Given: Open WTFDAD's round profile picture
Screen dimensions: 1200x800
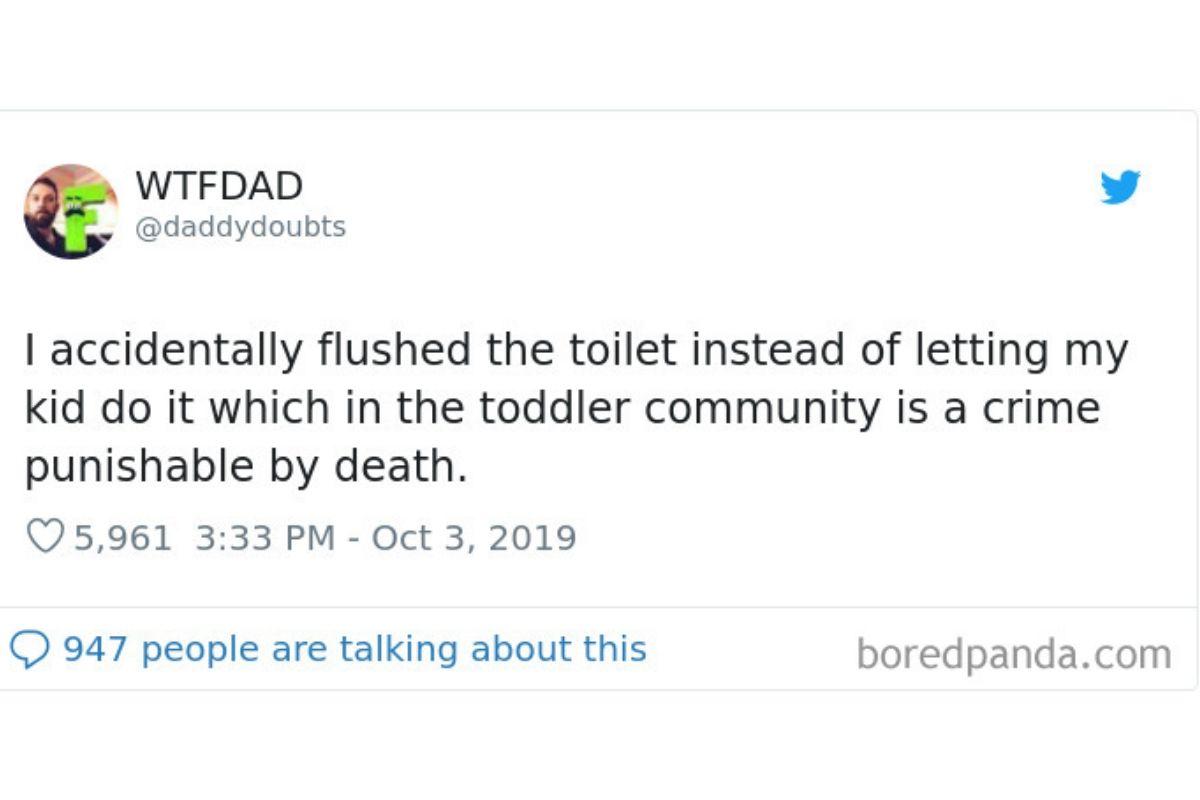Looking at the screenshot, I should 71,212.
